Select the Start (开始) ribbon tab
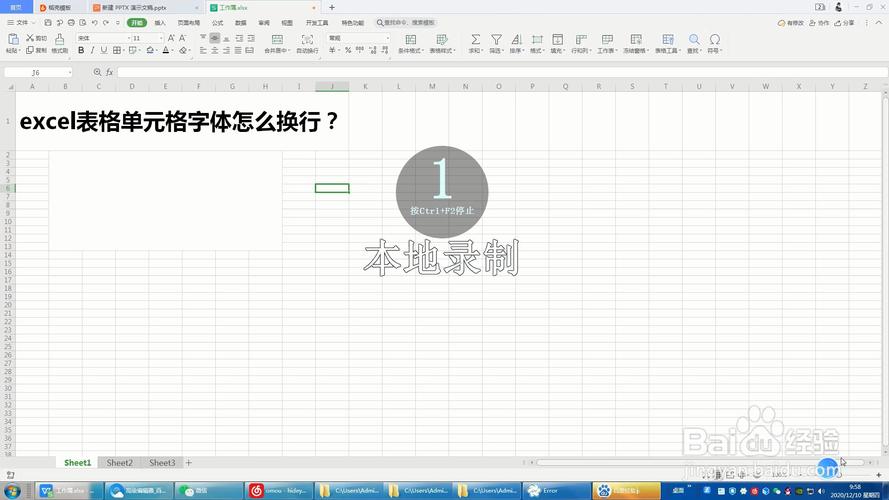Image resolution: width=889 pixels, height=500 pixels. pos(137,23)
